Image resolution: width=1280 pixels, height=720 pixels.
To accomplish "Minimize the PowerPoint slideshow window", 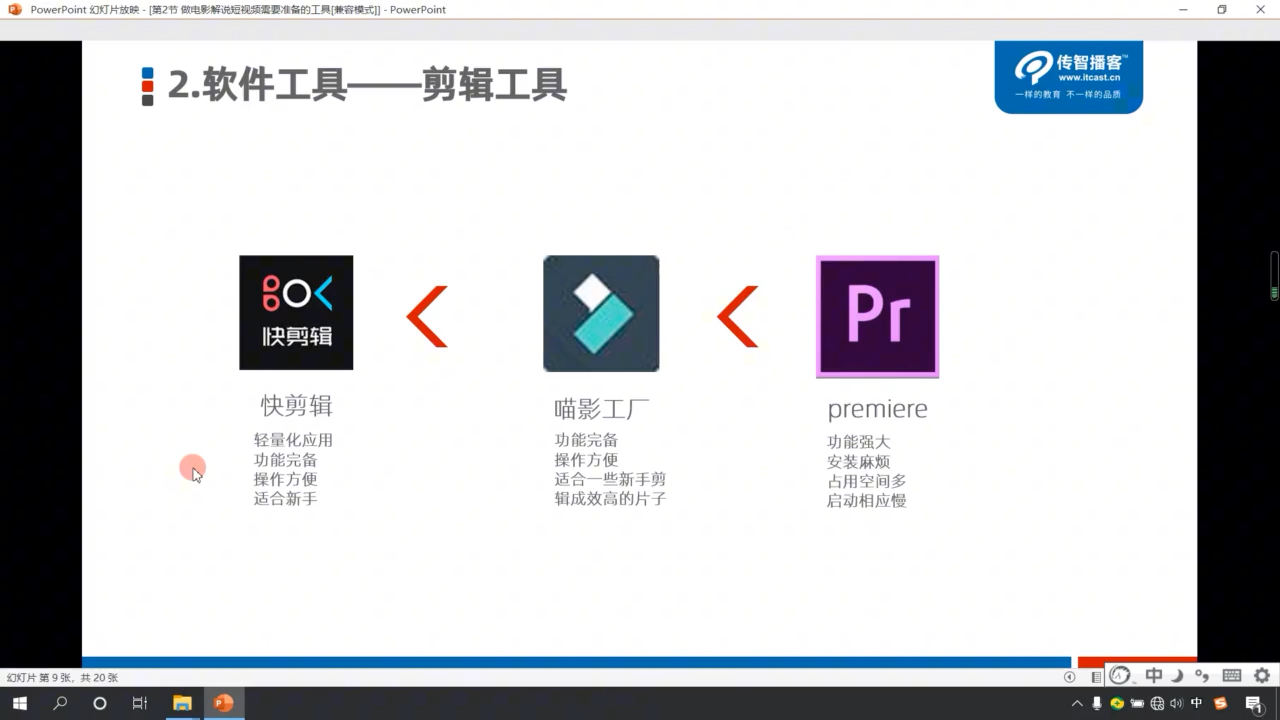I will click(x=1182, y=9).
